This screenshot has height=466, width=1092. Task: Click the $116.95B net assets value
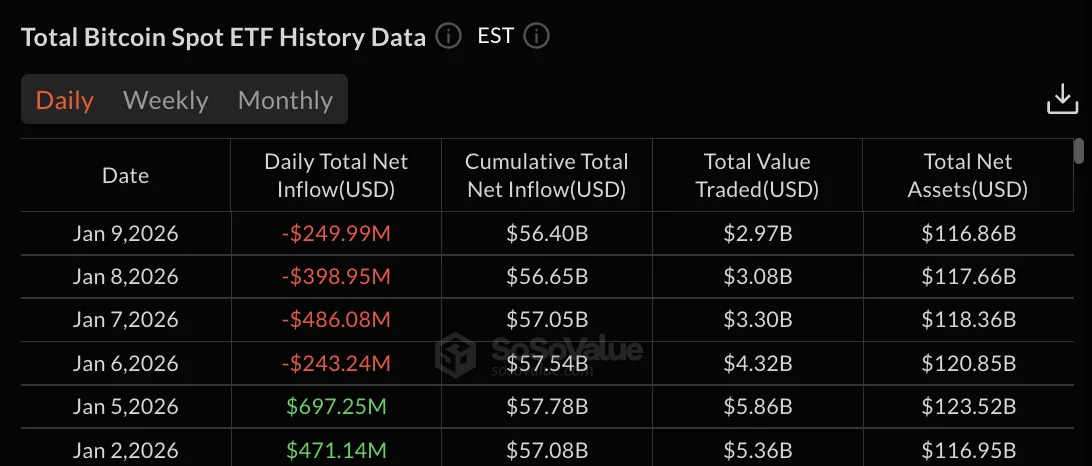(967, 451)
